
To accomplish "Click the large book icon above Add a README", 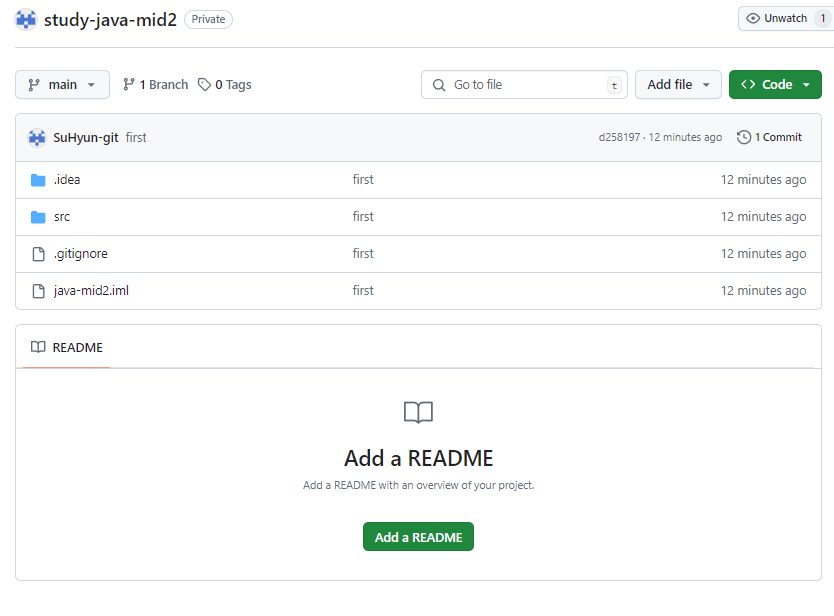I will click(419, 412).
